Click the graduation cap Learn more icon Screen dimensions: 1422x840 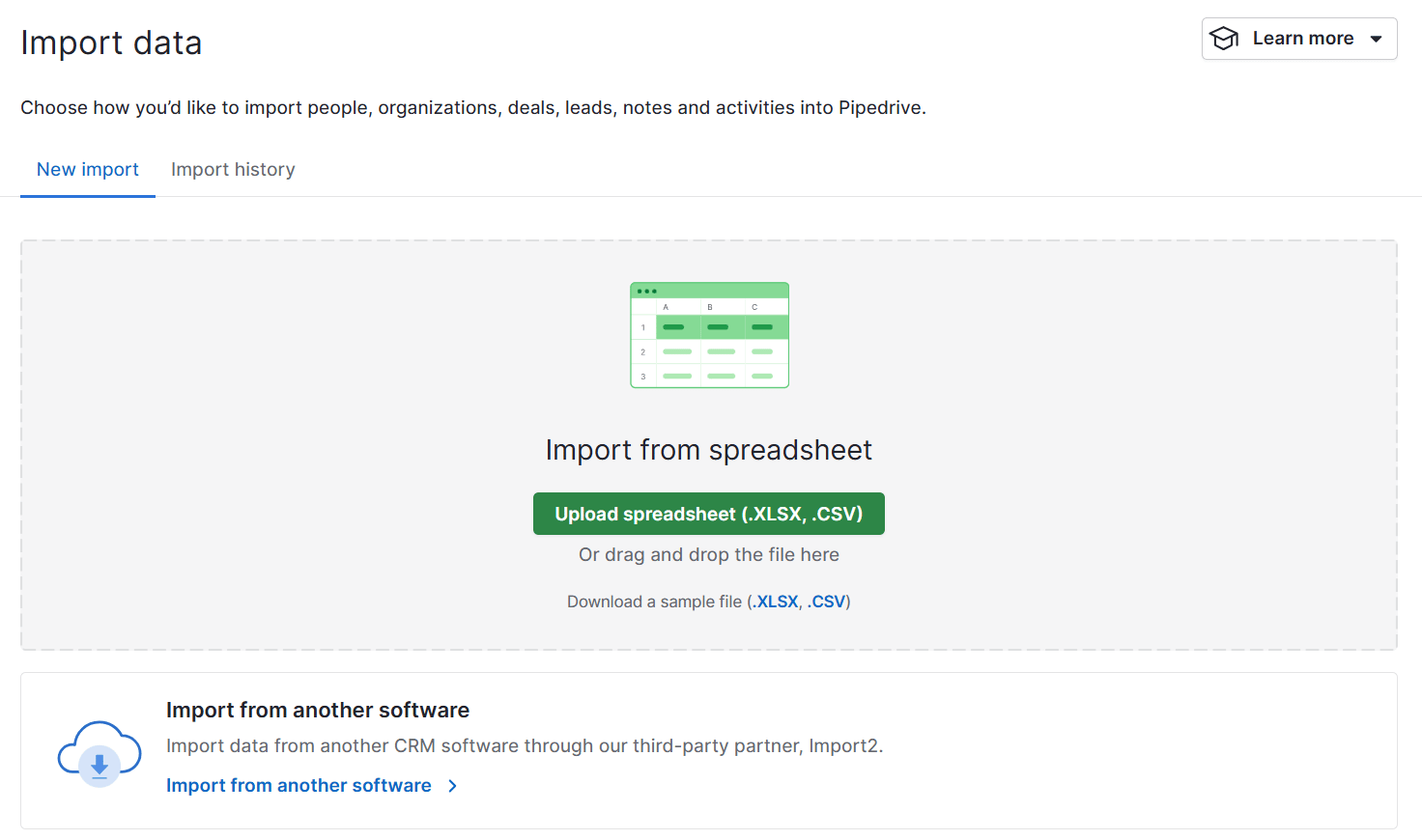pos(1224,39)
